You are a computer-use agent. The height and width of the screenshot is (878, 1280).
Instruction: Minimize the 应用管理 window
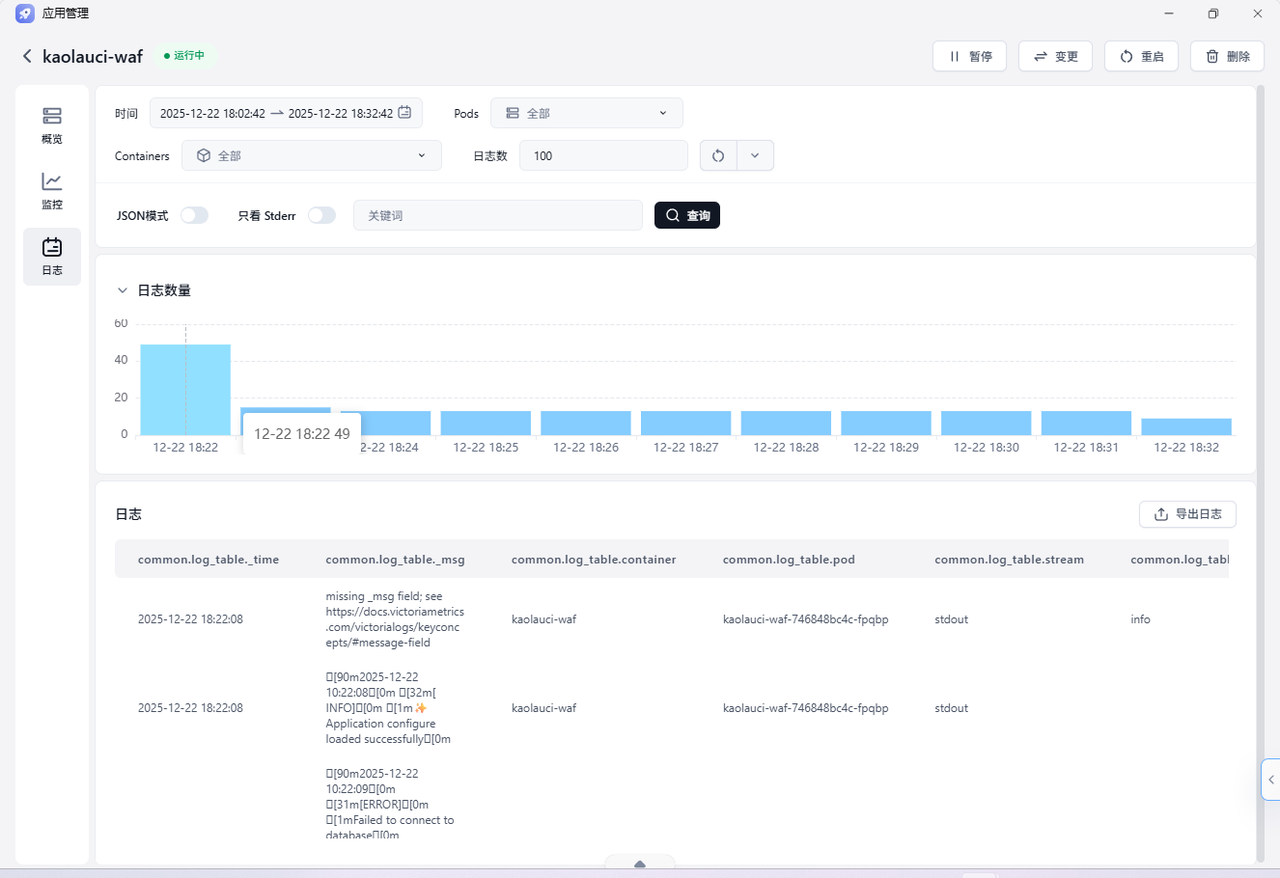tap(1168, 14)
